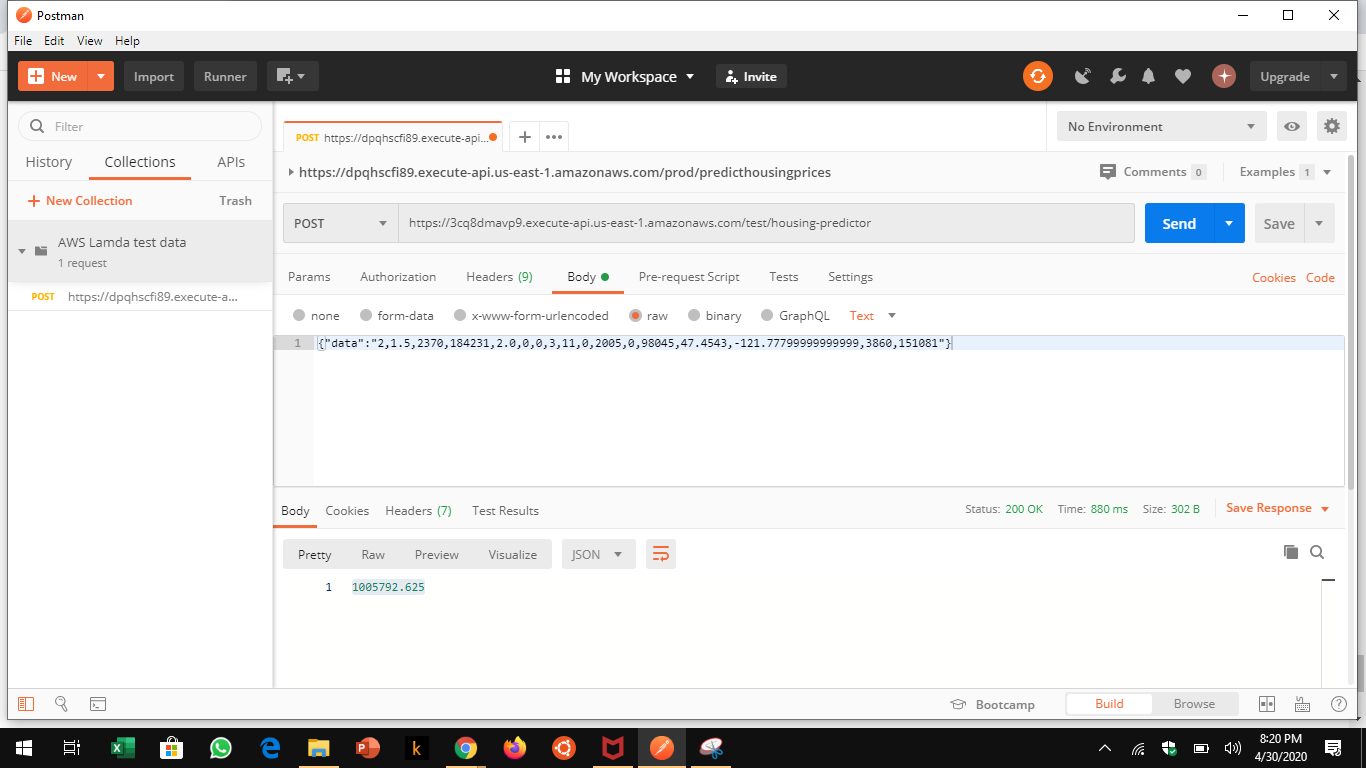Open settings using the wrench icon
Image resolution: width=1366 pixels, height=768 pixels.
1117,76
